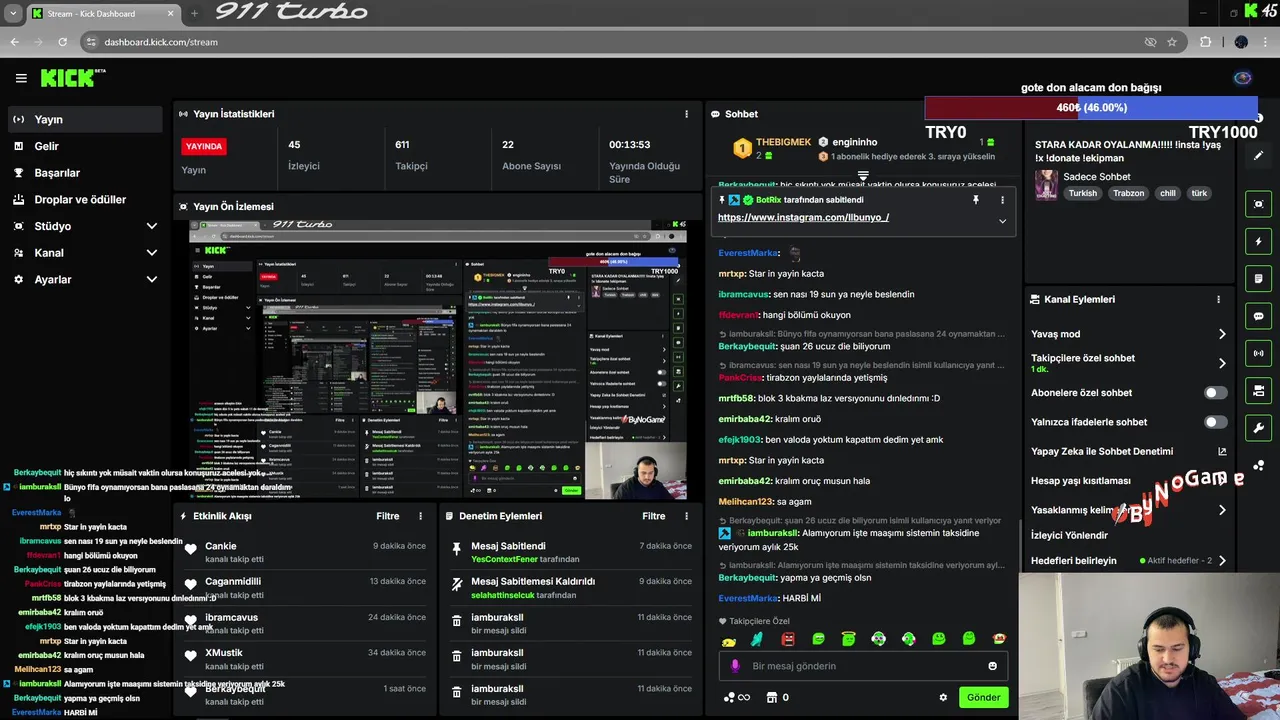The height and width of the screenshot is (720, 1280).
Task: Open browser tab search dropdown
Action: pyautogui.click(x=13, y=13)
